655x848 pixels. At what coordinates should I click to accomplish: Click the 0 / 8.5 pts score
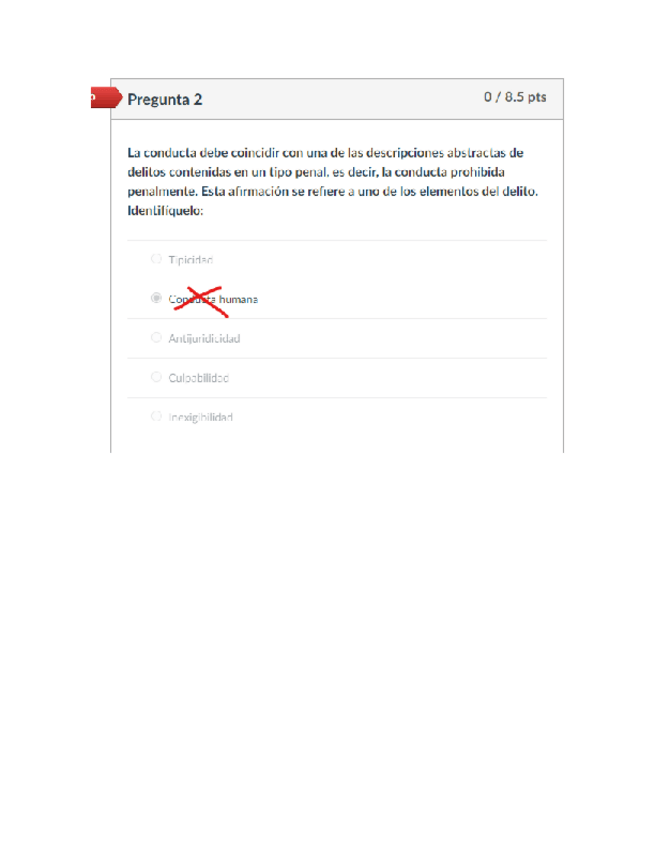[514, 97]
